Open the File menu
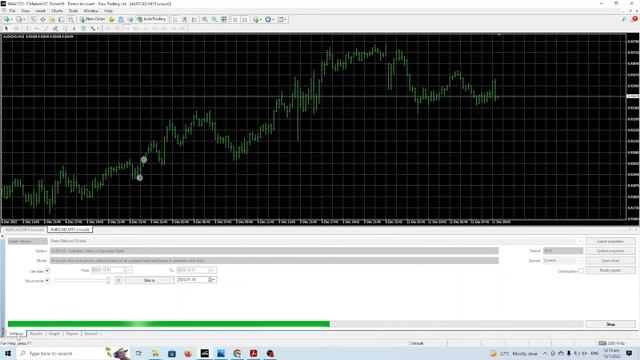The height and width of the screenshot is (360, 640). tap(12, 11)
